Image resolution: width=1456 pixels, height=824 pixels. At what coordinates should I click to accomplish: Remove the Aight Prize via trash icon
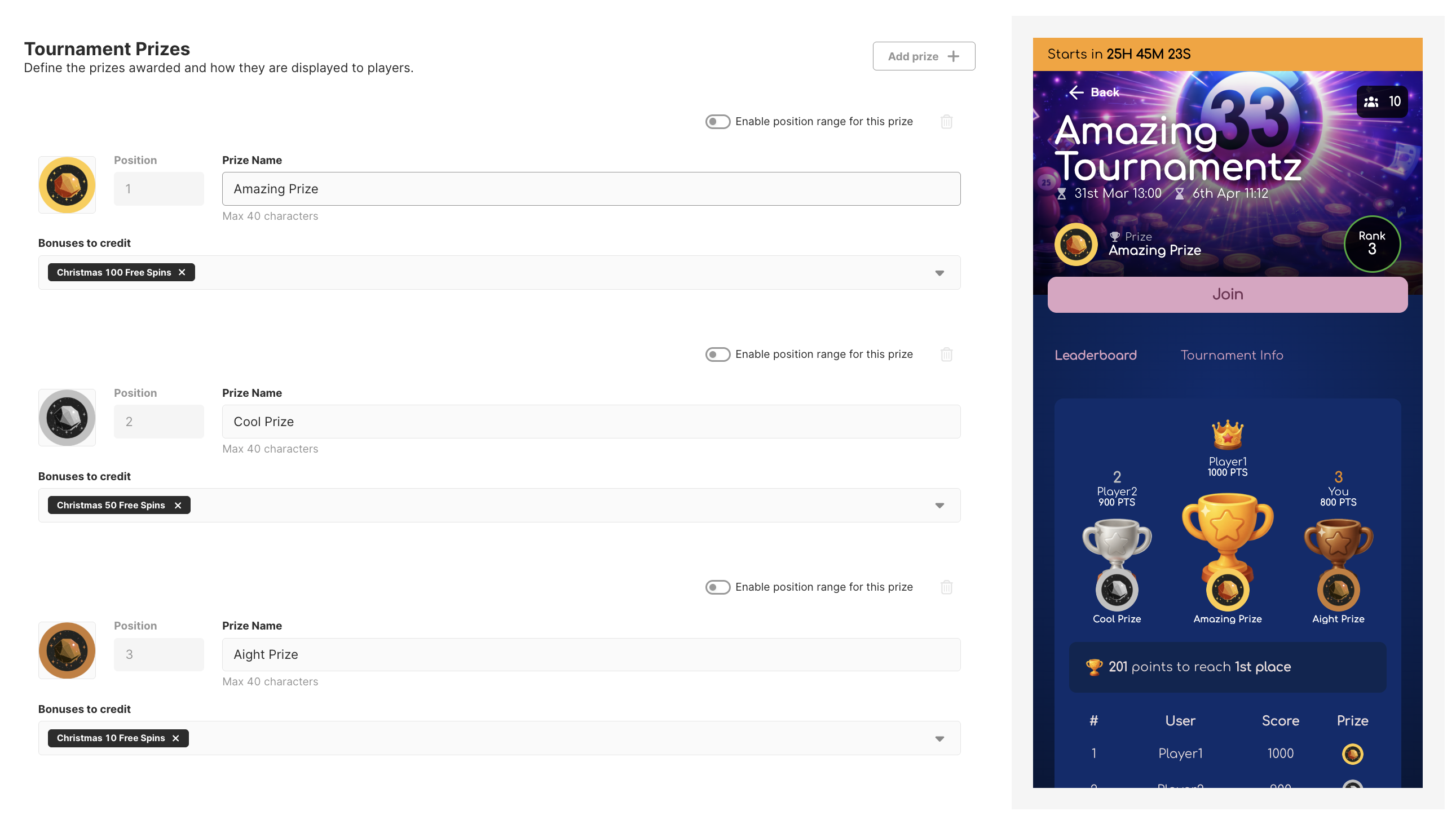946,587
